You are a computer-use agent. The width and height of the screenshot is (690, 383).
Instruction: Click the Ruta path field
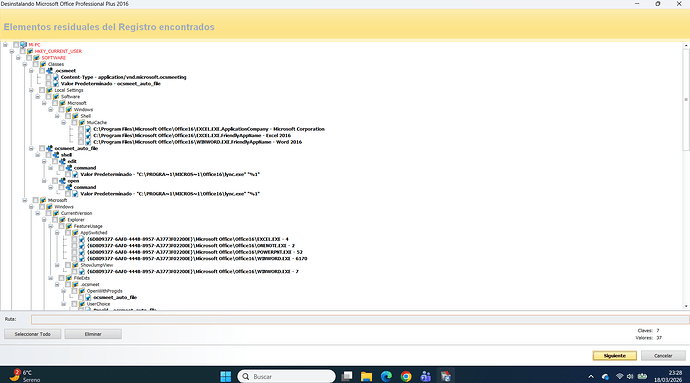(x=360, y=320)
